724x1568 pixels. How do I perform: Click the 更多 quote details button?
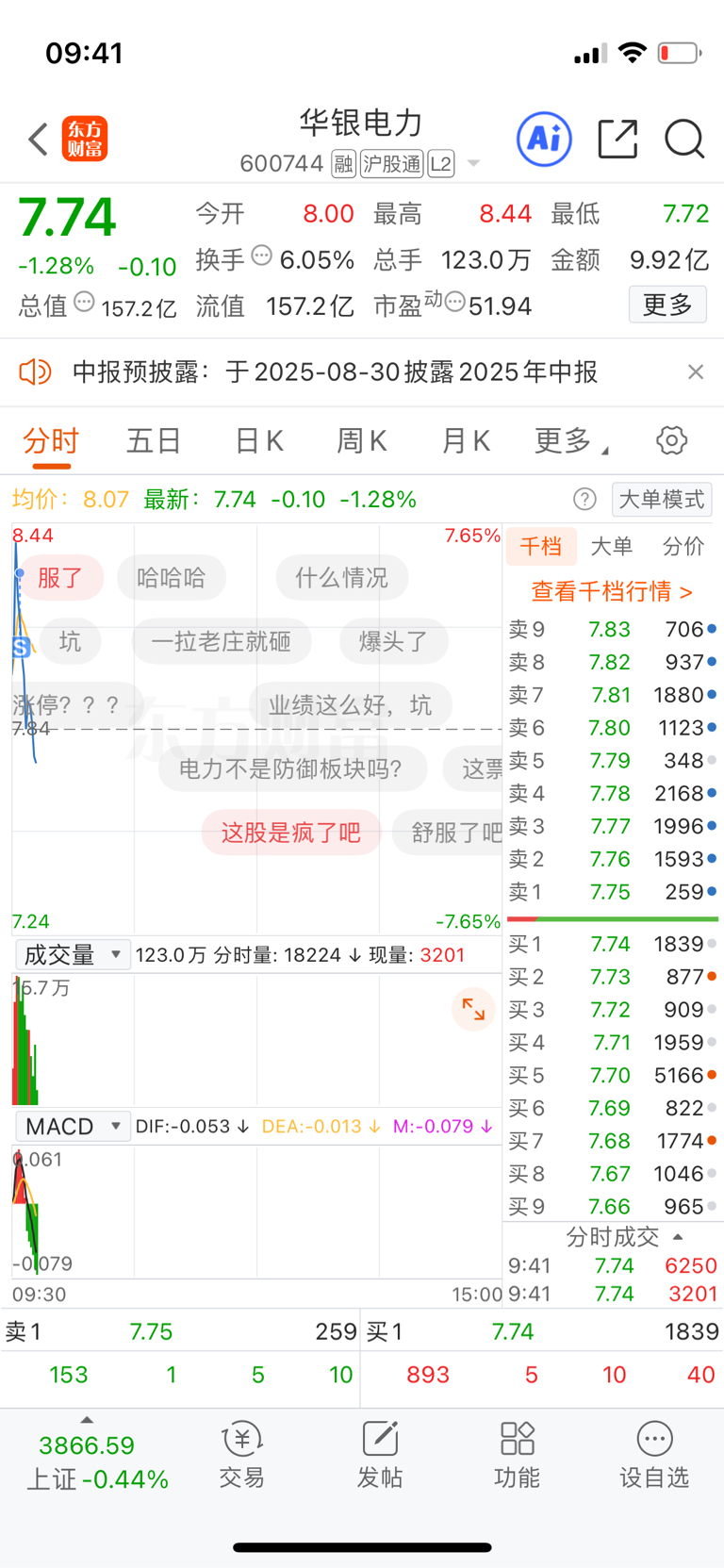667,305
